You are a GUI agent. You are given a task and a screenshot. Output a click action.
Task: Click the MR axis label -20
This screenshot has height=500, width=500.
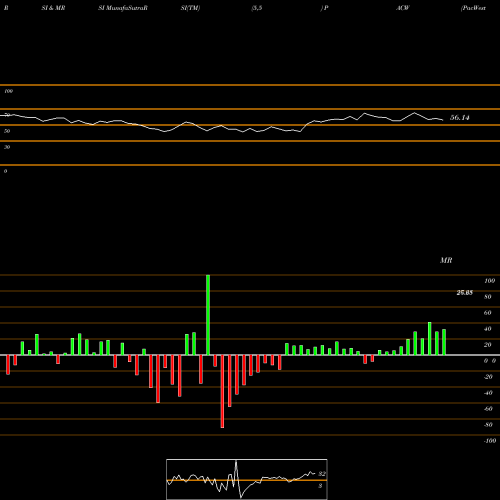click(488, 377)
